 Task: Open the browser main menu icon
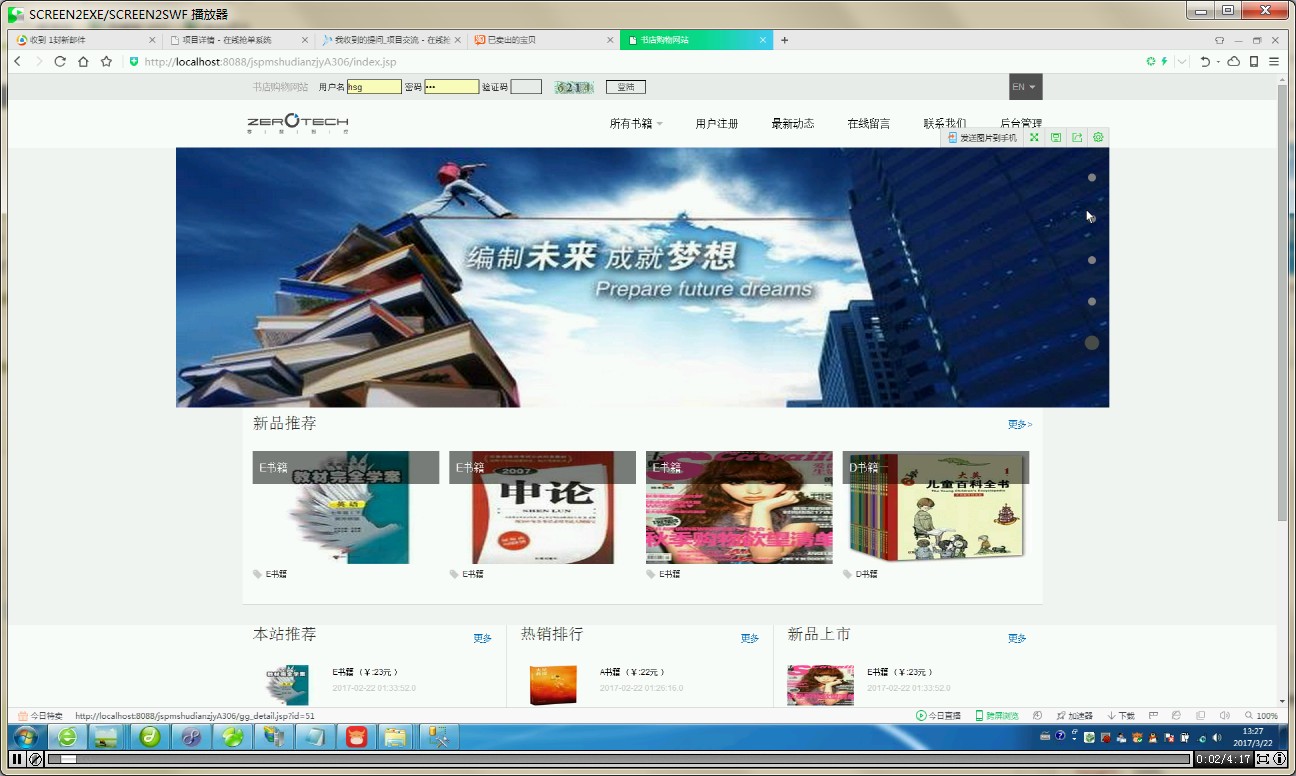coord(1274,61)
